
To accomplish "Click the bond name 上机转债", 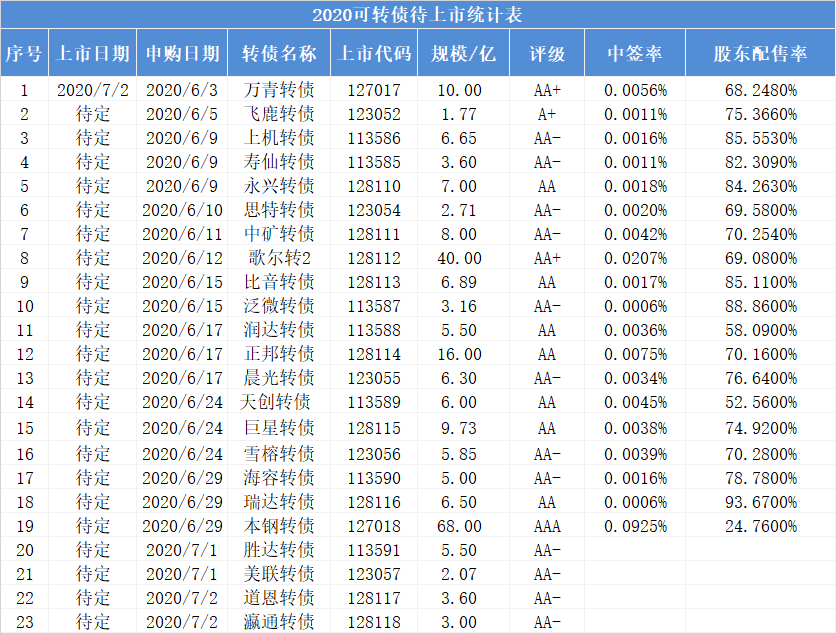I will click(279, 138).
